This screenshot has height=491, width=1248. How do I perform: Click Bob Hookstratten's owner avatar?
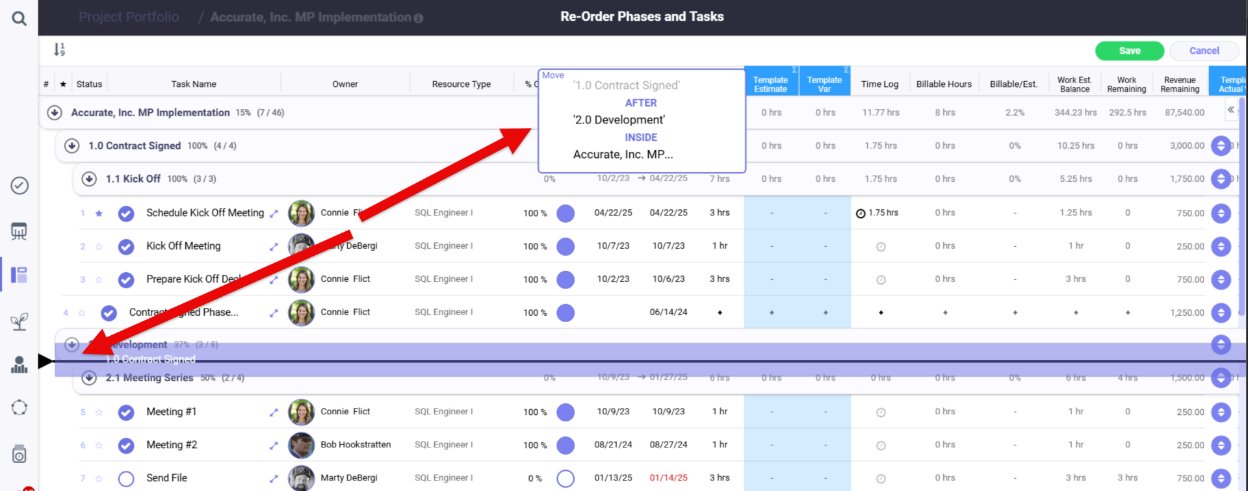pyautogui.click(x=301, y=445)
